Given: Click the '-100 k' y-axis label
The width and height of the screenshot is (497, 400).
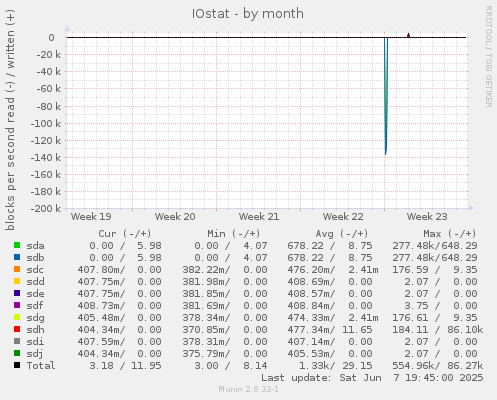Looking at the screenshot, I should tap(46, 124).
